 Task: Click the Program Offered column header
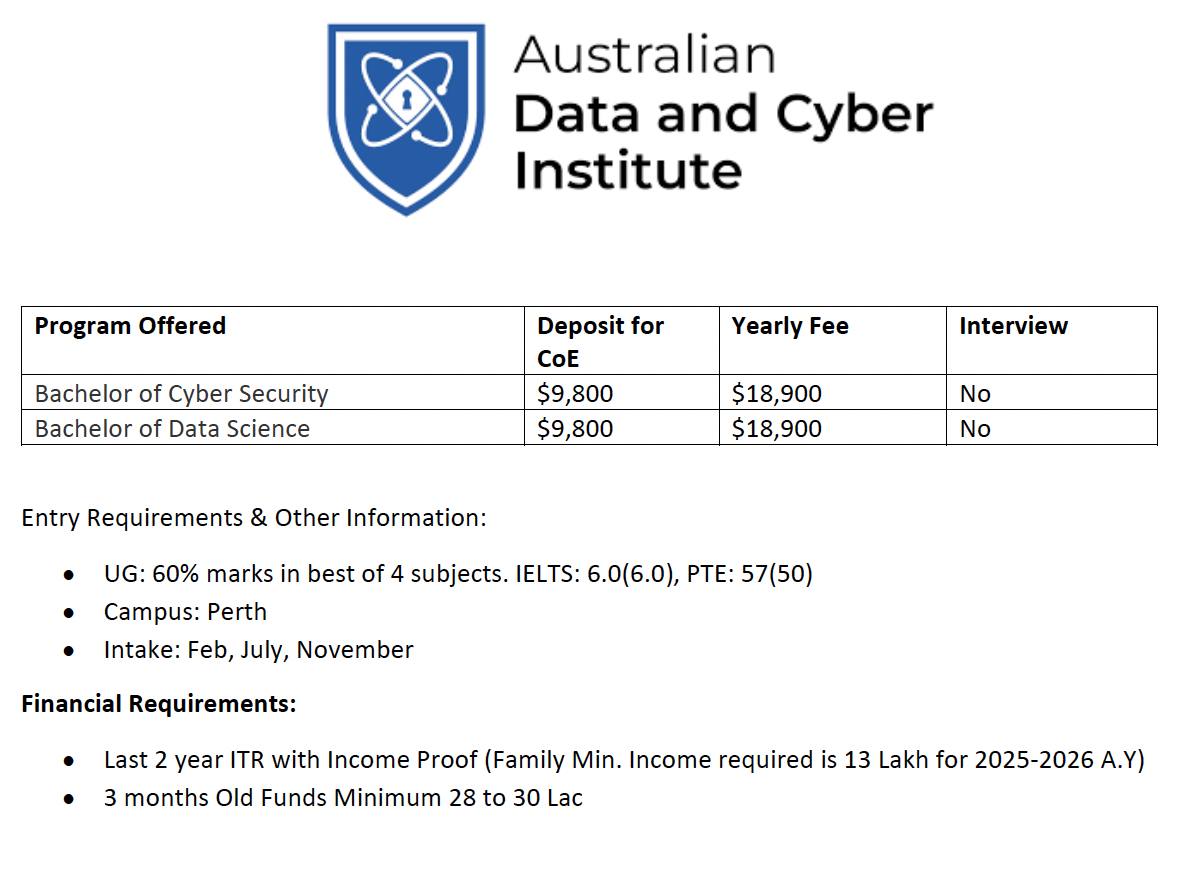pos(130,326)
